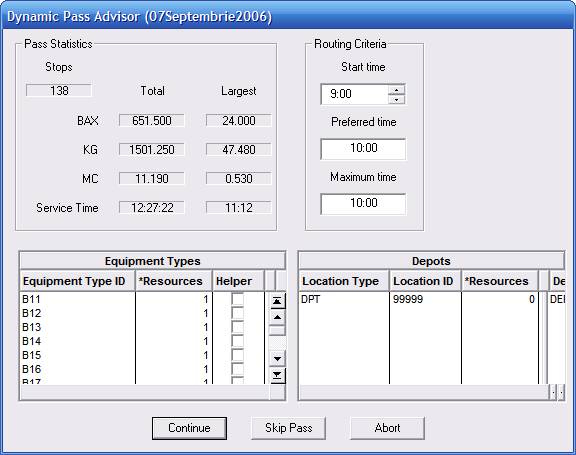Select the Helper column header
Viewport: 576px width, 455px height.
(238, 281)
